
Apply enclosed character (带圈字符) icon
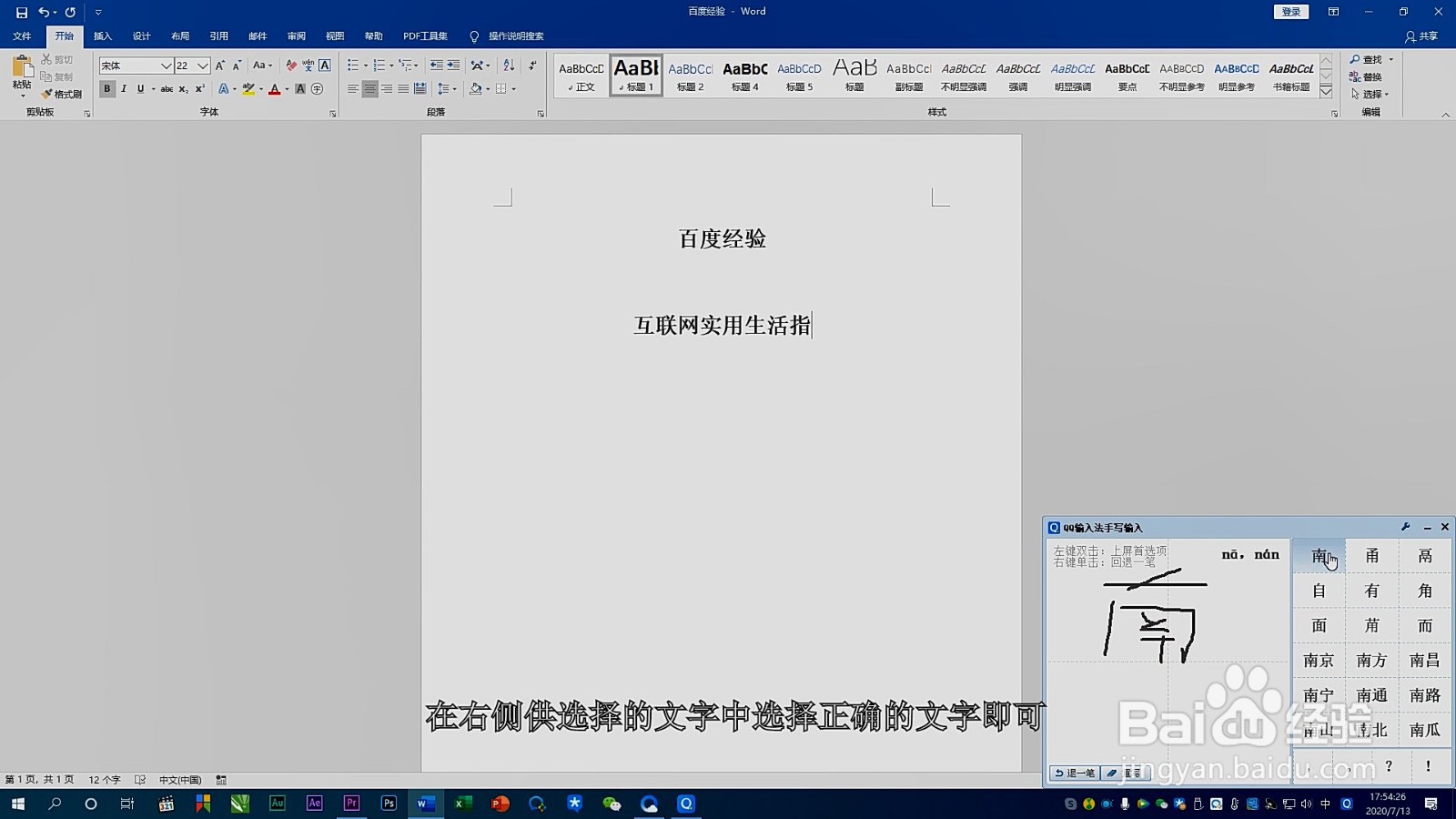317,89
